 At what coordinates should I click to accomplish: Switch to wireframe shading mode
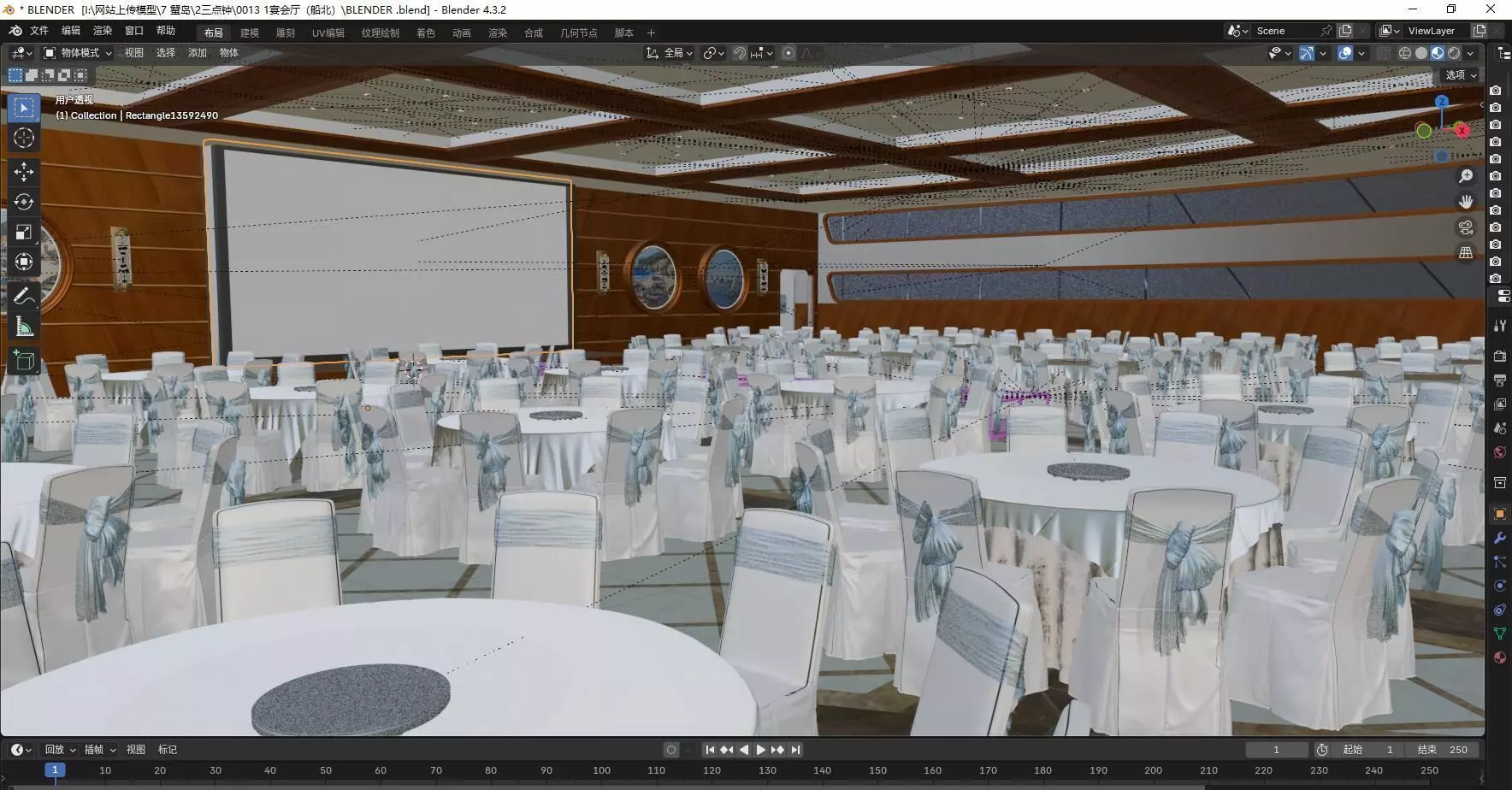tap(1404, 53)
